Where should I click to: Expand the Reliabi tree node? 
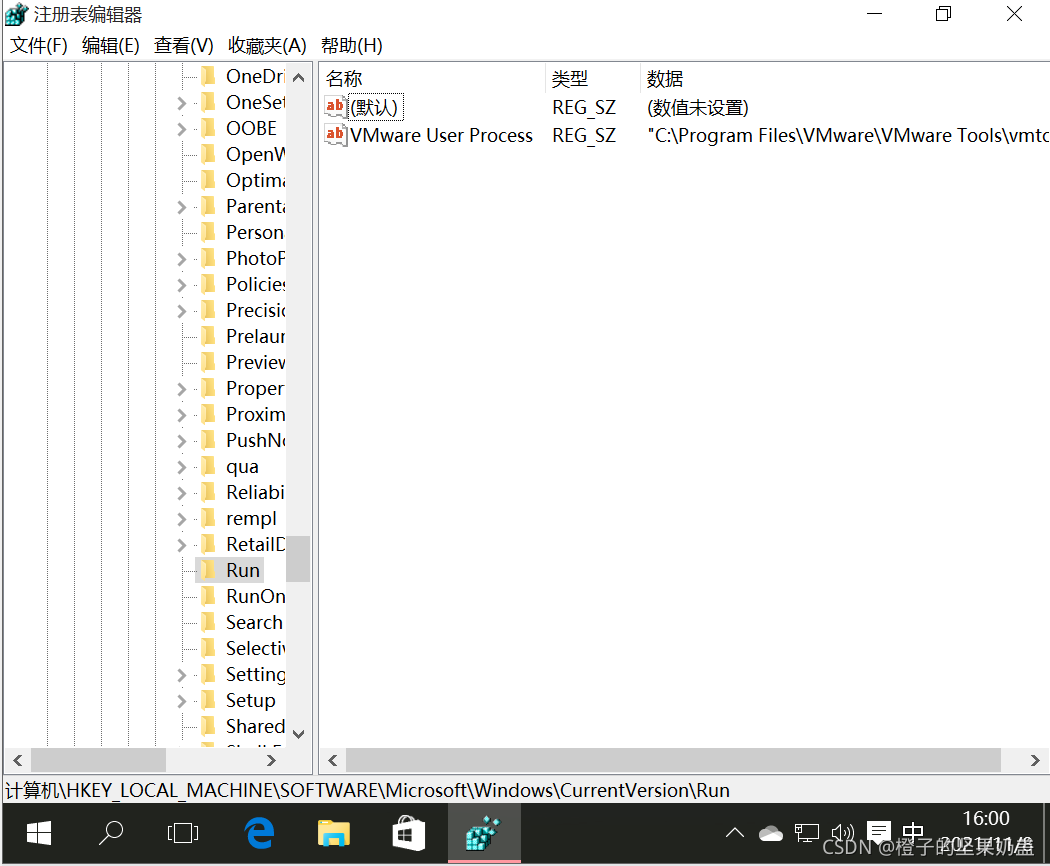click(x=181, y=493)
